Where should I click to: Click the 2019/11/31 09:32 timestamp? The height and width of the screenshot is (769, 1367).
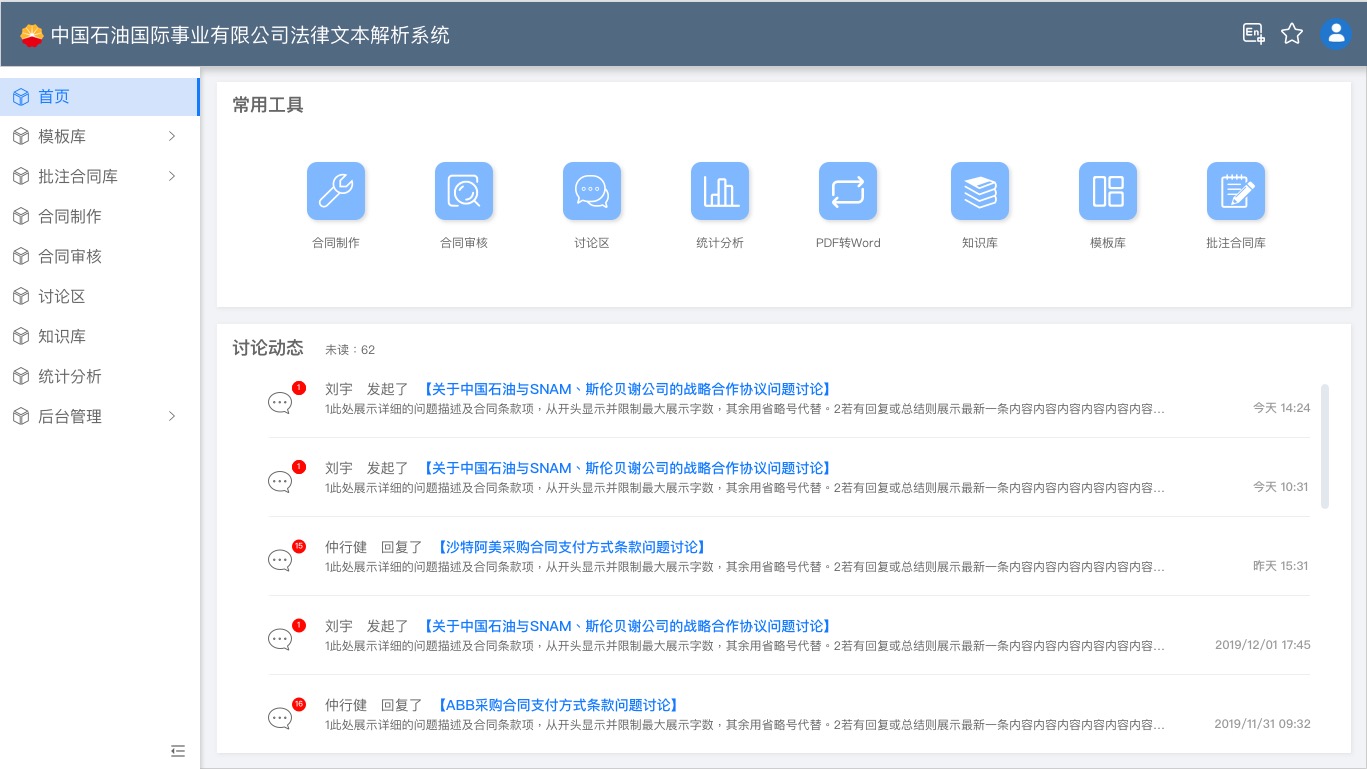pyautogui.click(x=1262, y=724)
